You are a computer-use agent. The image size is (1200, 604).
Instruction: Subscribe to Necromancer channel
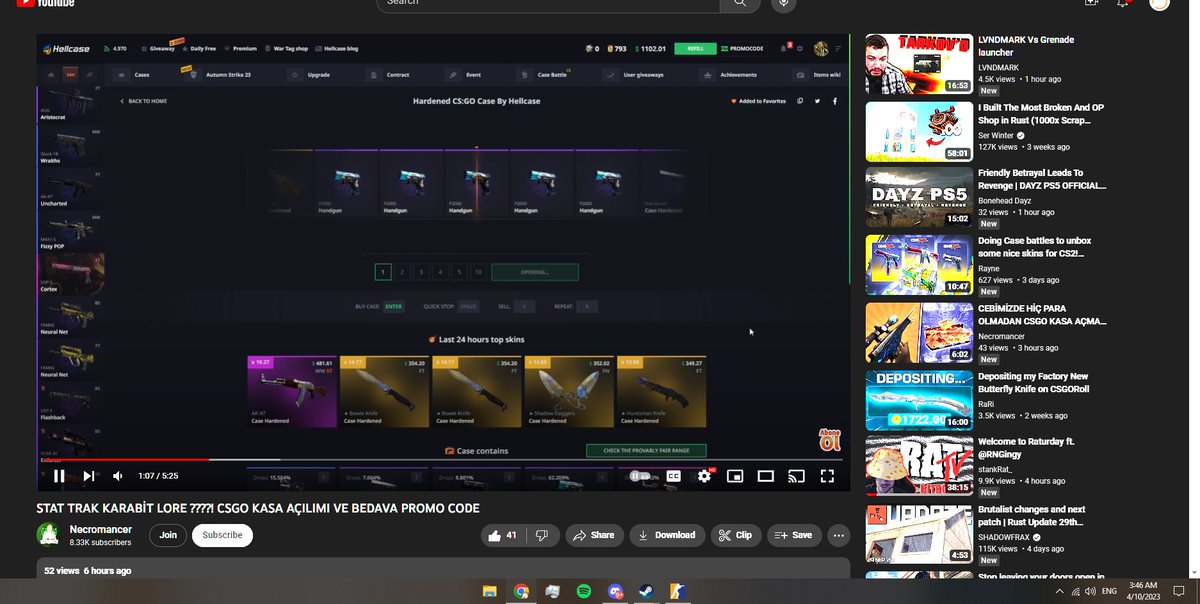coord(222,535)
